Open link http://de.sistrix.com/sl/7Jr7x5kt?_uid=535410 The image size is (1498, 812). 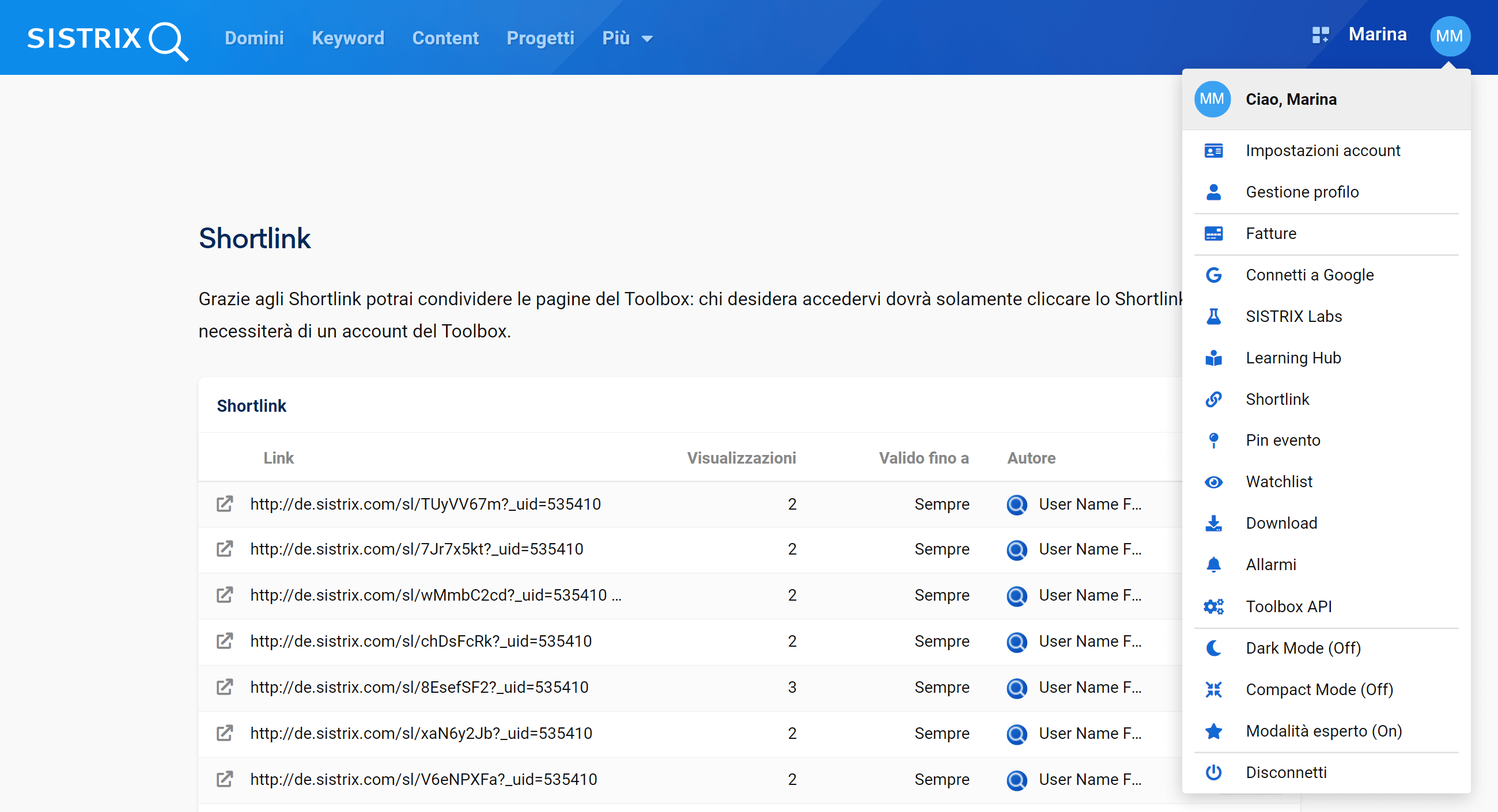[417, 549]
